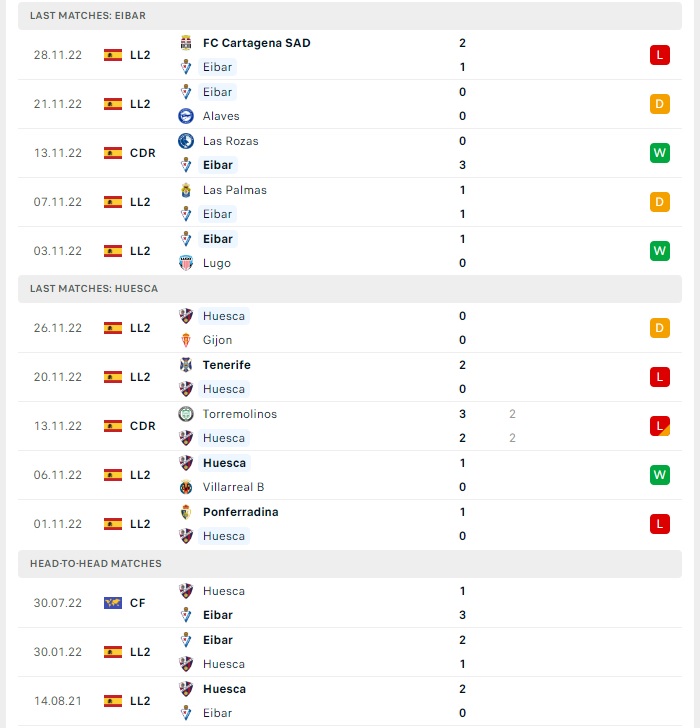
Task: Open the 14.08.21 Huesca vs Eibar match
Action: coord(350,701)
